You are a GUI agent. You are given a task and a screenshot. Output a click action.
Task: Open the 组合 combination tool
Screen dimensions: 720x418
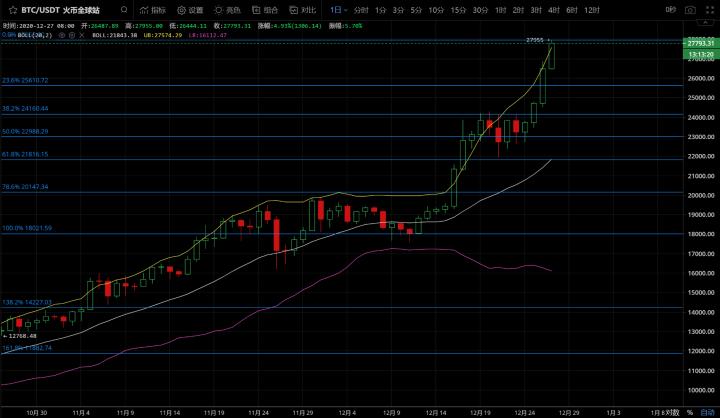[x=265, y=10]
